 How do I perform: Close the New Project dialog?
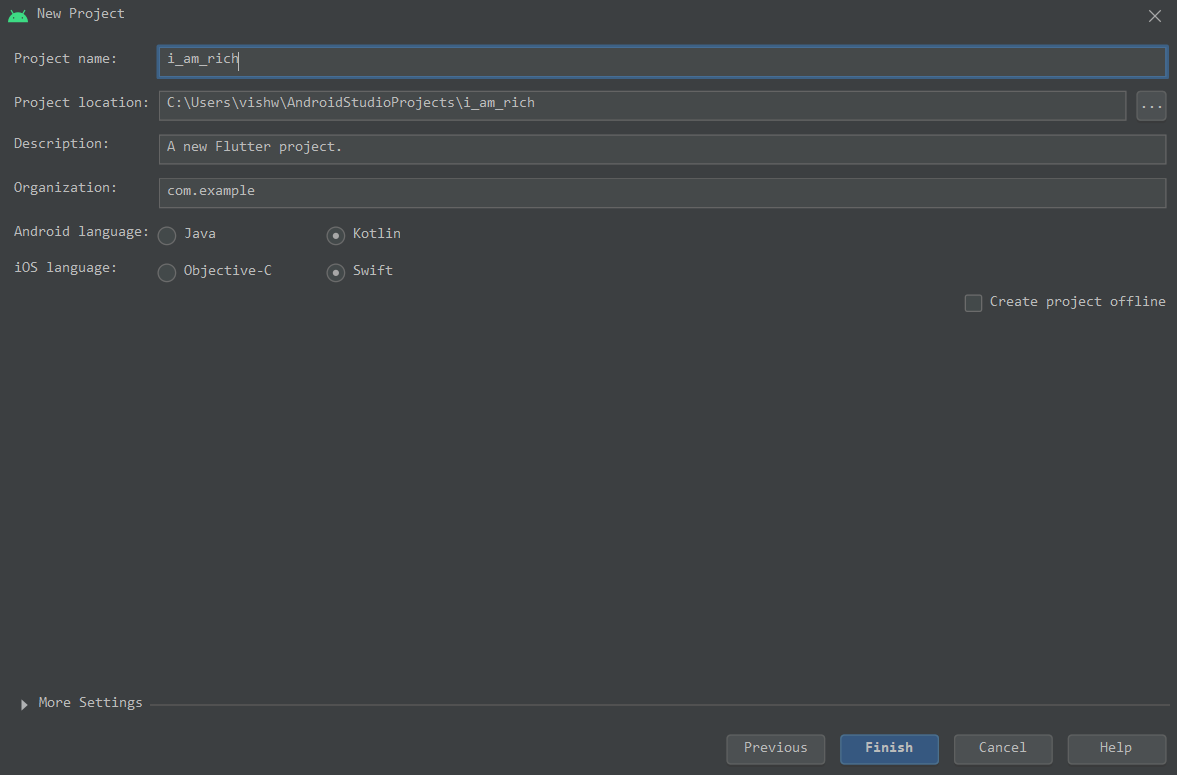(x=1155, y=16)
